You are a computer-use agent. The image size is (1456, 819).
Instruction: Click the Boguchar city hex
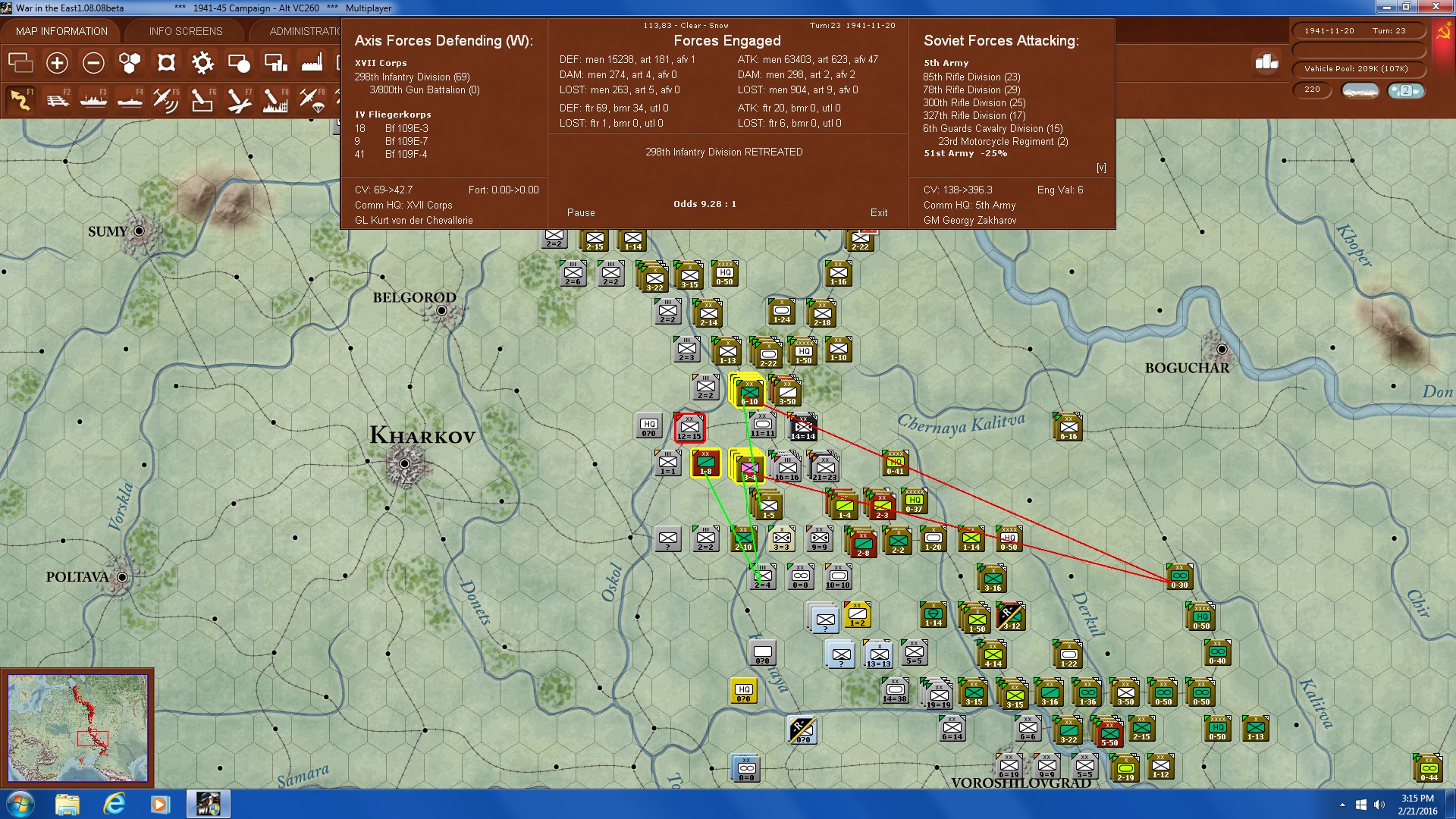[1221, 350]
